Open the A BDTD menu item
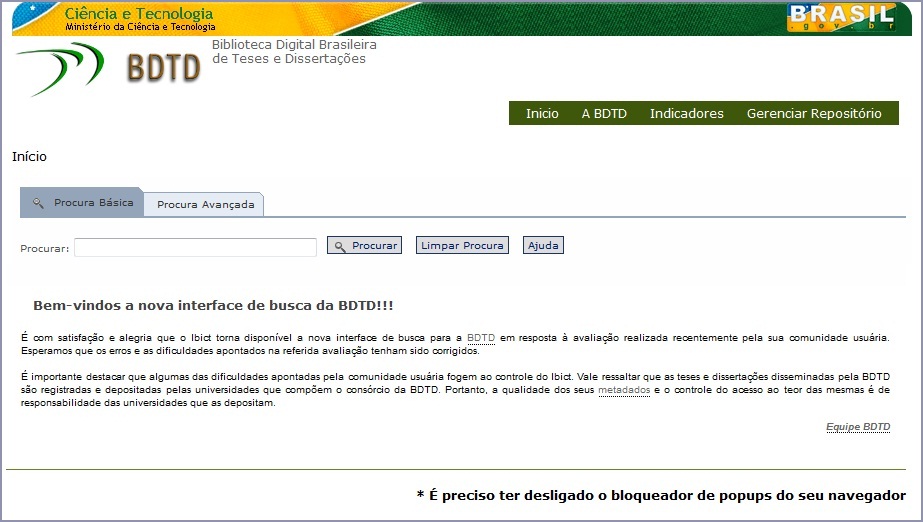This screenshot has width=923, height=522. pos(604,114)
